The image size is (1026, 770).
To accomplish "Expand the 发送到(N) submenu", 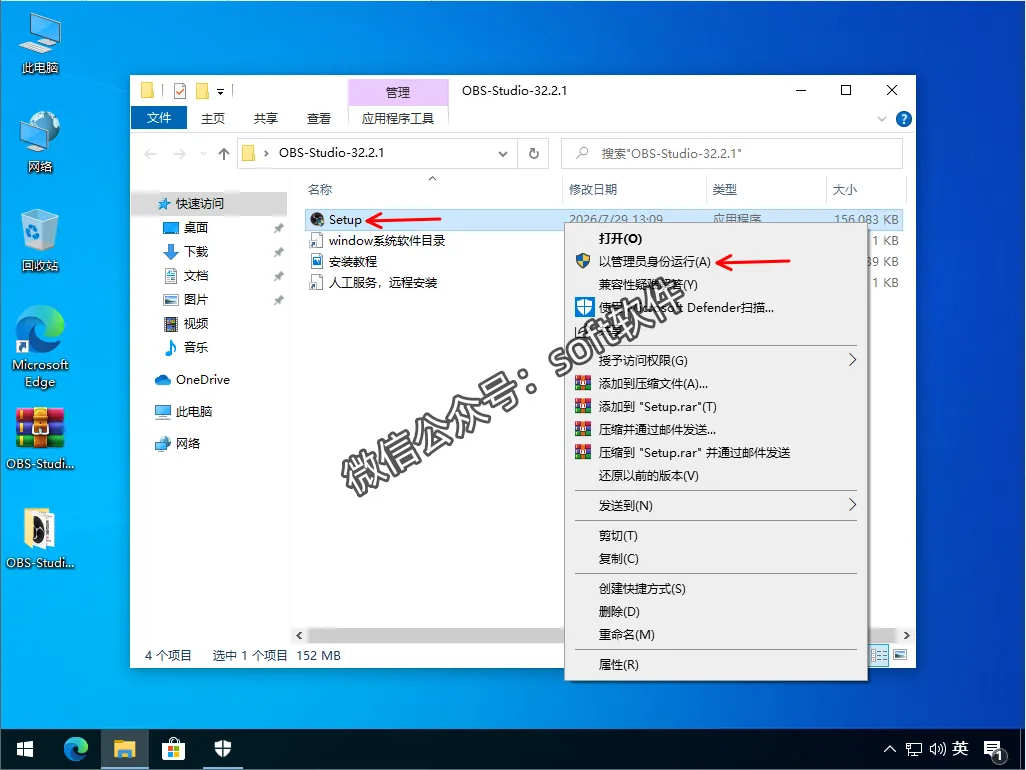I will (x=716, y=506).
